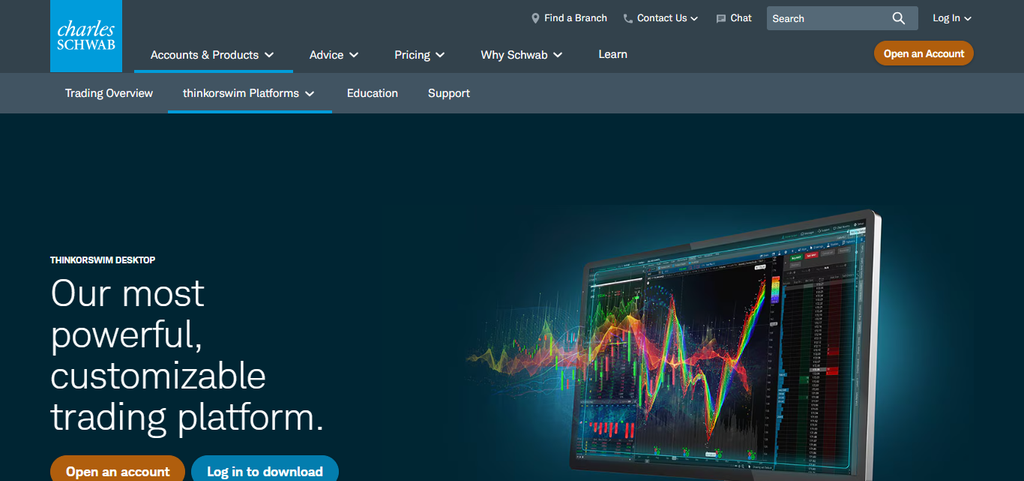Open the Support tab
The image size is (1024, 481).
[x=449, y=93]
